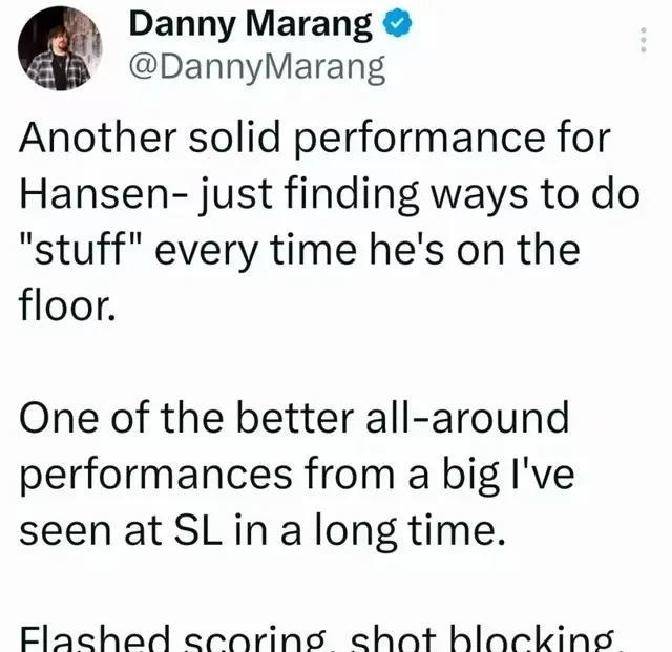Click "One of the better" opening second paragraph
The width and height of the screenshot is (672, 652).
(x=187, y=417)
